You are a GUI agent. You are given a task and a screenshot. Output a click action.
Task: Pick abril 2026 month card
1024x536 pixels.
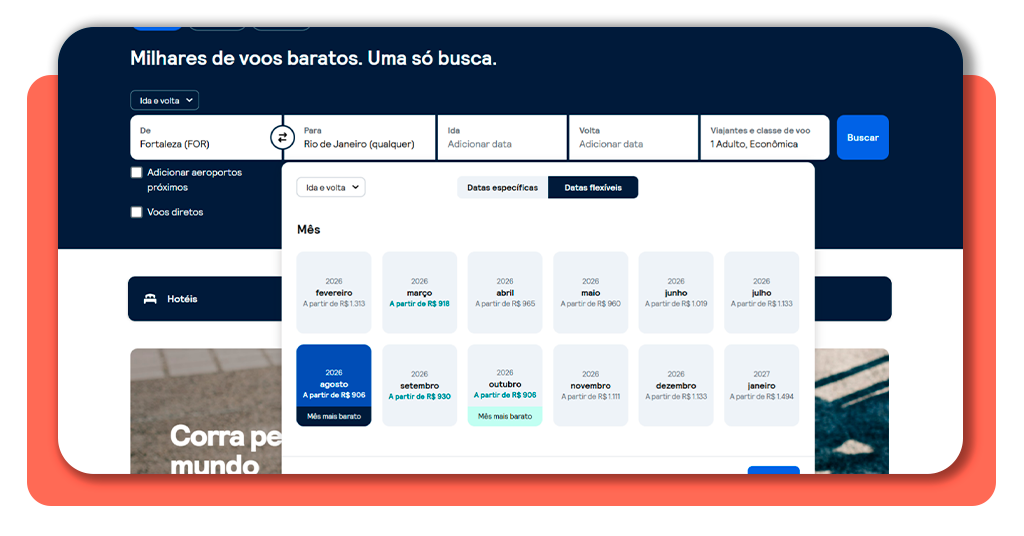pos(505,292)
